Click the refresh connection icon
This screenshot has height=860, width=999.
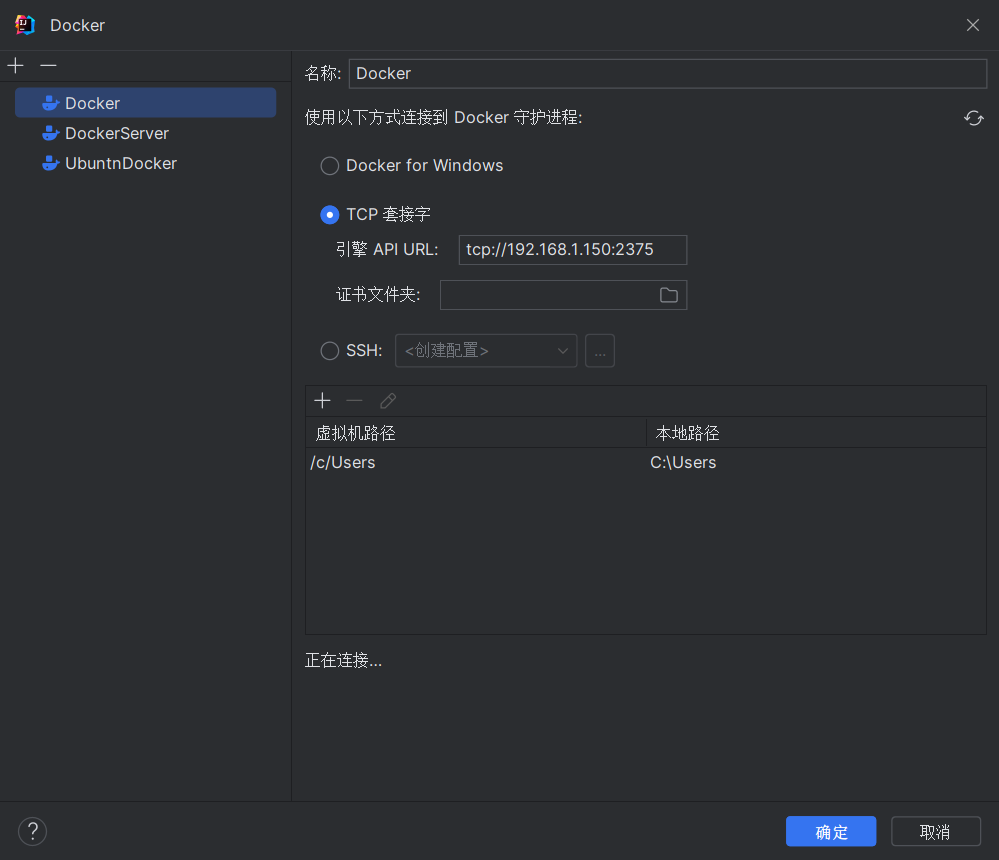coord(973,118)
